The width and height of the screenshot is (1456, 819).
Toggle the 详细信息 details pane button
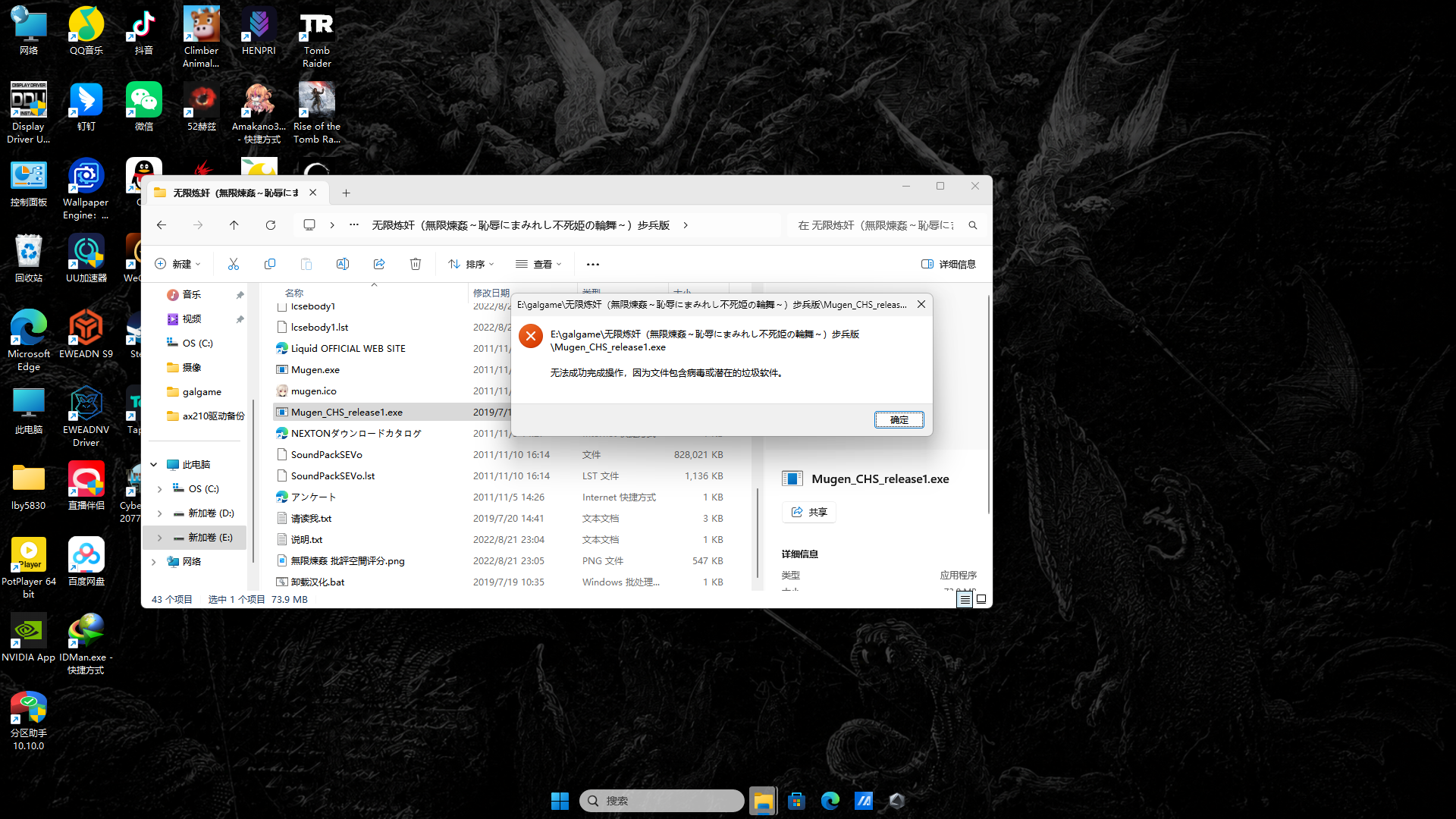tap(949, 264)
